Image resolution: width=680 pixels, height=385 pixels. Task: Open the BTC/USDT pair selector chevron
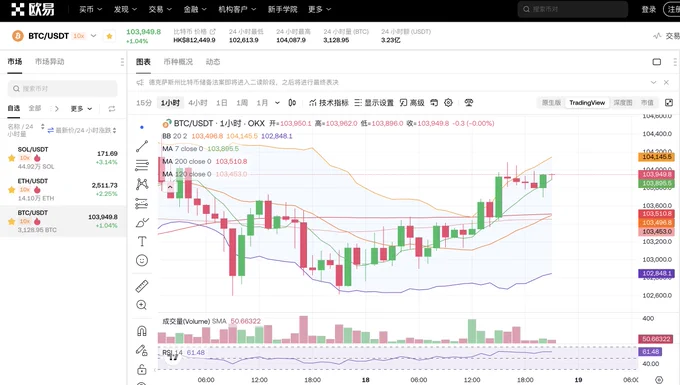(x=94, y=36)
